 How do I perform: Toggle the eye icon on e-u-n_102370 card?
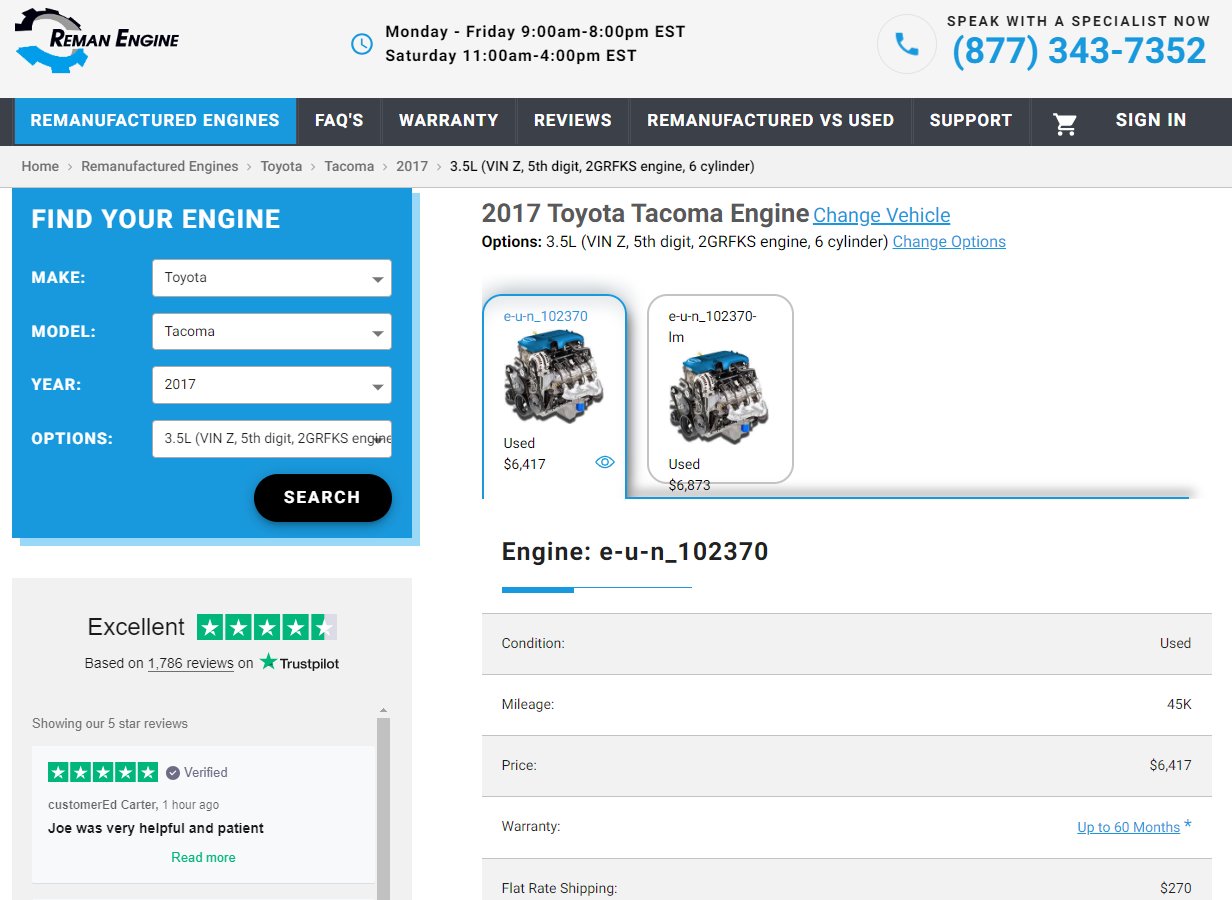click(x=605, y=462)
